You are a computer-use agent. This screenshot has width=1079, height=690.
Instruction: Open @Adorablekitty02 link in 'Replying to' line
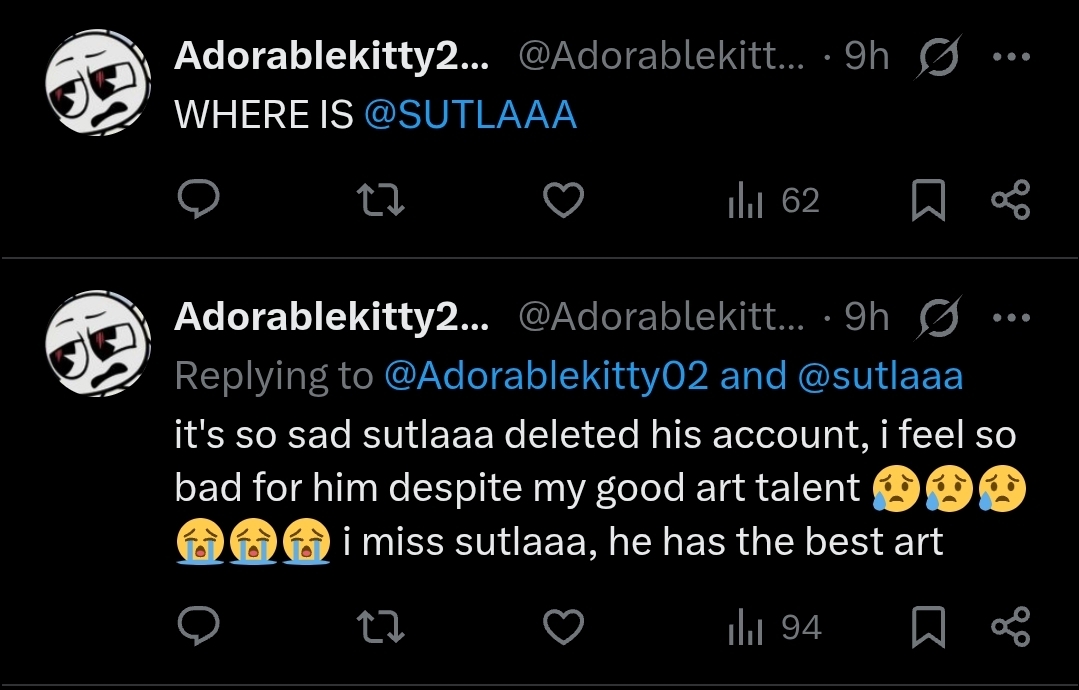click(x=546, y=376)
